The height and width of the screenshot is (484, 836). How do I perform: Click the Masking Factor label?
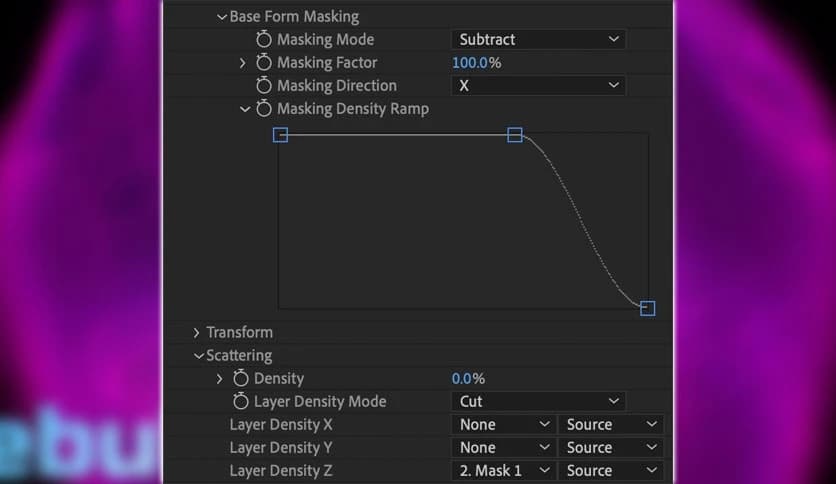327,62
